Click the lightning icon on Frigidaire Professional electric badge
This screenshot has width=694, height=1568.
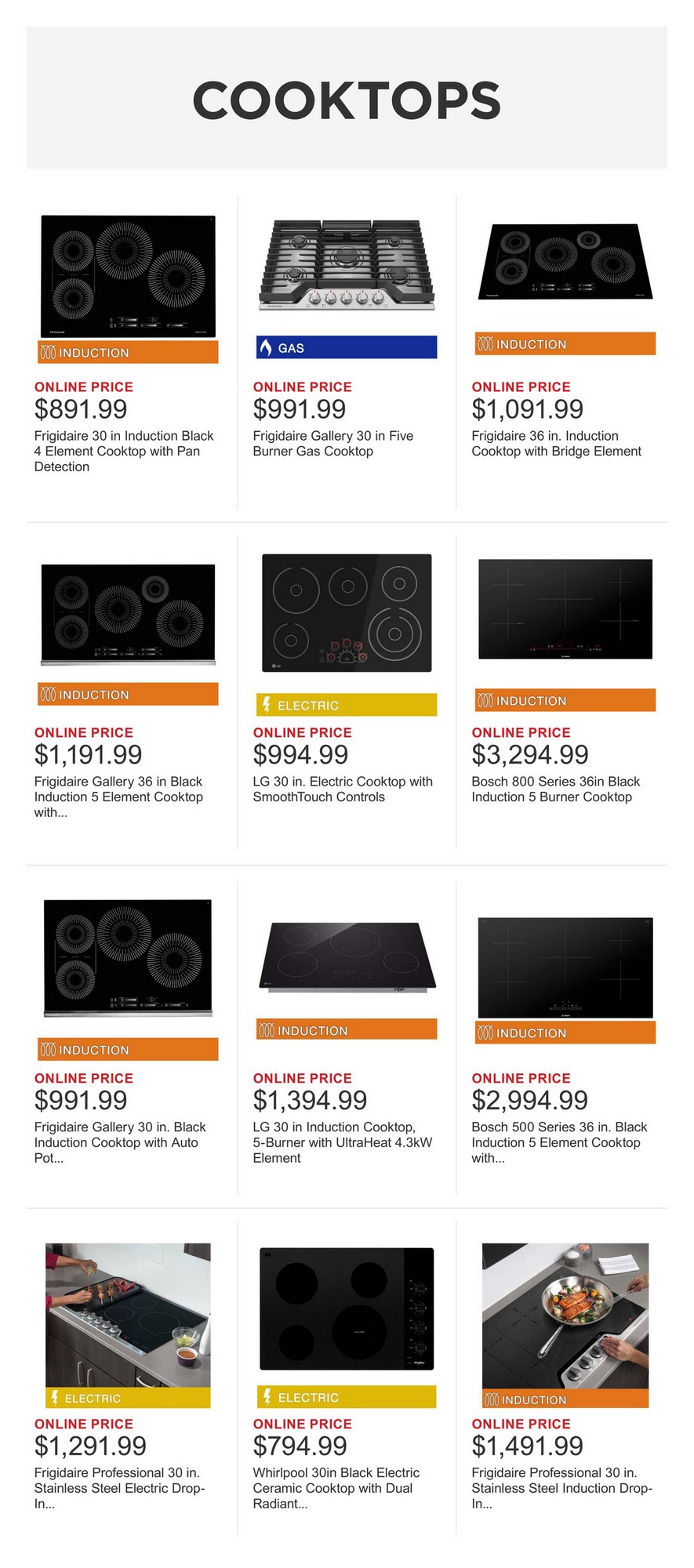[55, 1397]
